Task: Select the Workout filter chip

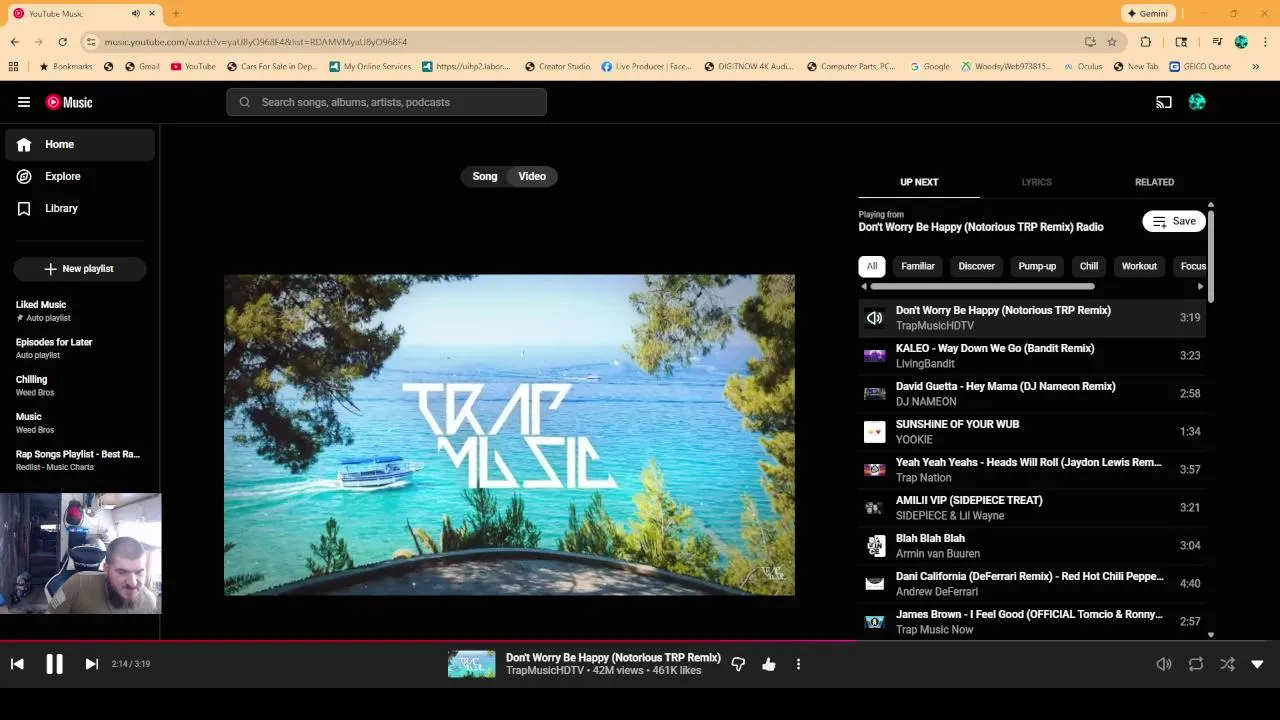Action: click(1139, 266)
